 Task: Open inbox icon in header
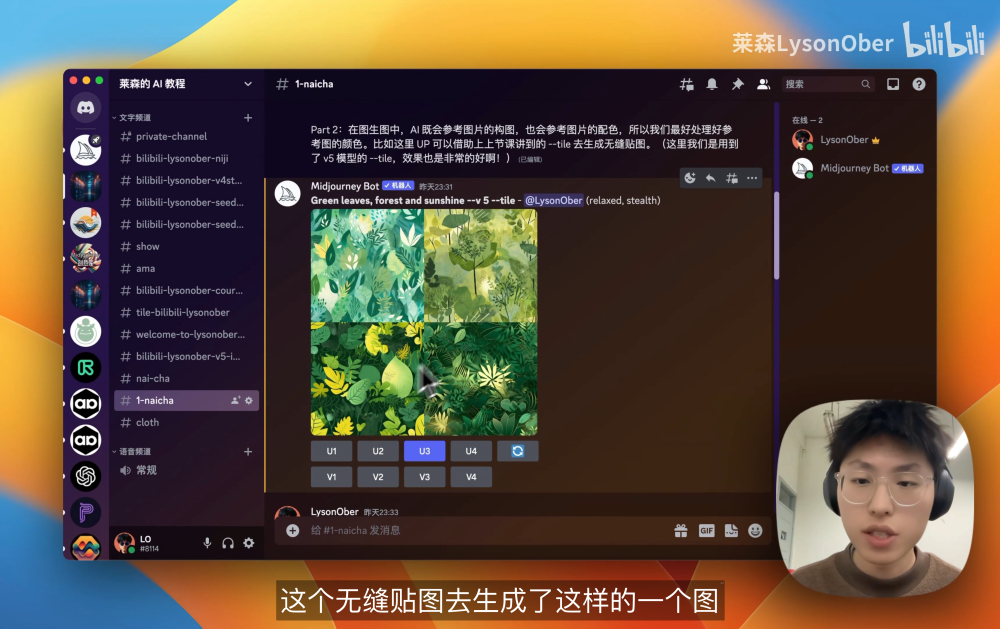click(893, 84)
